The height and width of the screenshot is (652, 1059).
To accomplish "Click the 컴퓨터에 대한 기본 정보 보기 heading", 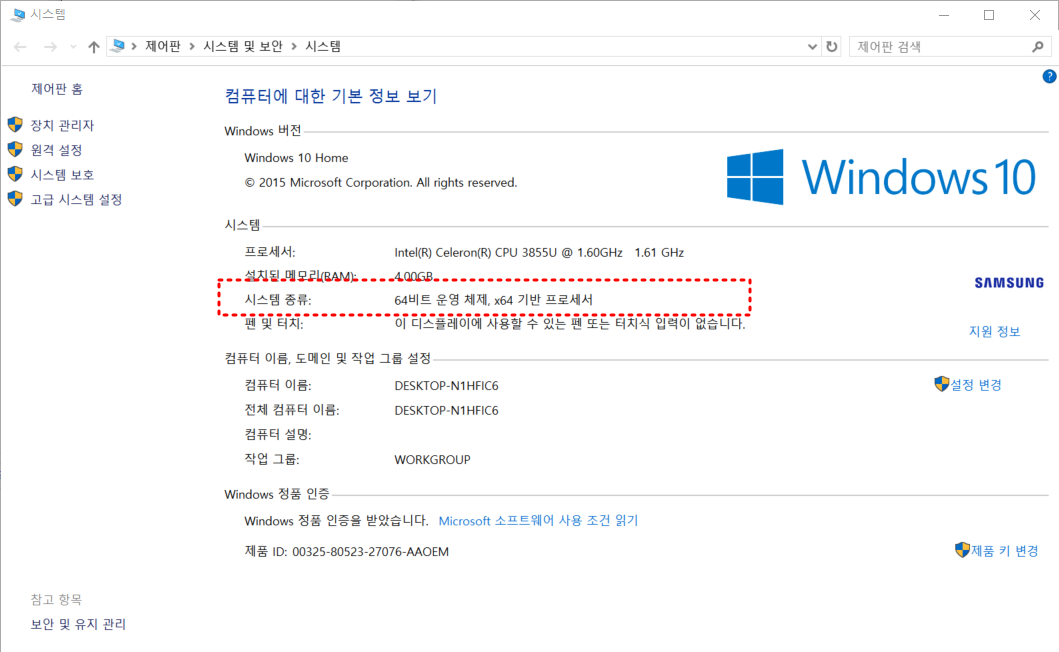I will pyautogui.click(x=331, y=96).
